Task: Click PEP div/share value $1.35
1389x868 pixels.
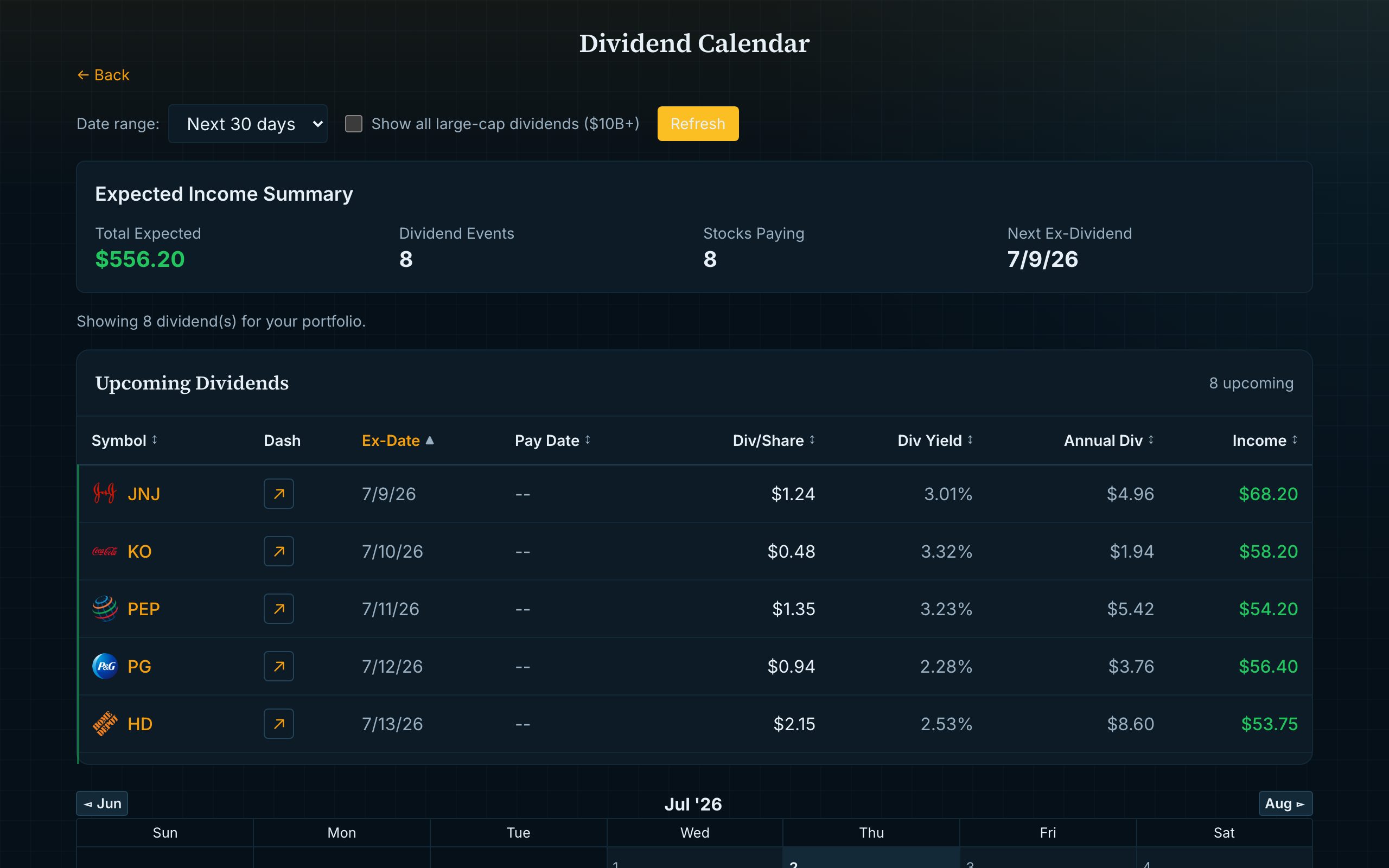Action: 793,609
